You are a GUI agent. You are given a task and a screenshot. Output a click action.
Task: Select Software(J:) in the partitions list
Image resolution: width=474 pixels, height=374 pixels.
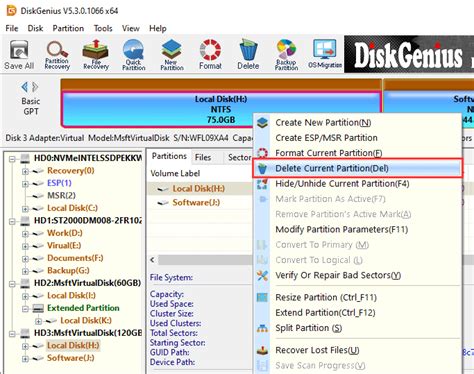196,203
